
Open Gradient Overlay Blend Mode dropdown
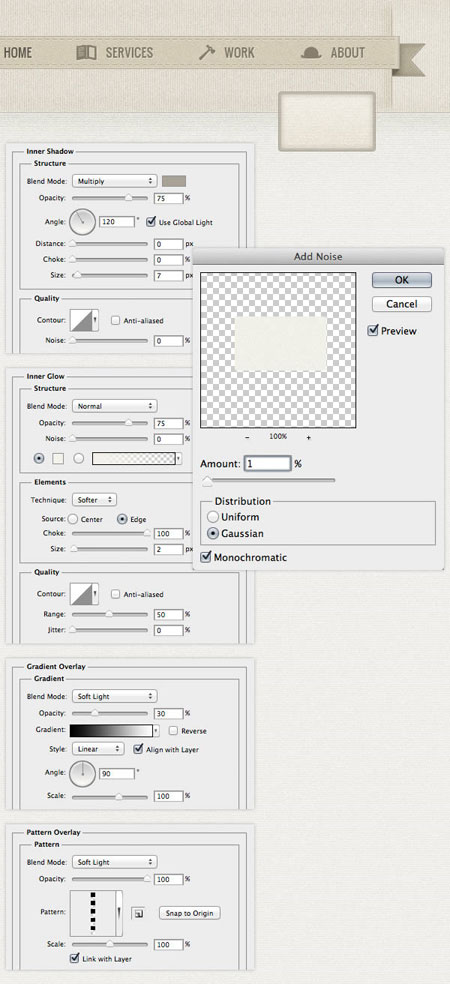pyautogui.click(x=114, y=696)
